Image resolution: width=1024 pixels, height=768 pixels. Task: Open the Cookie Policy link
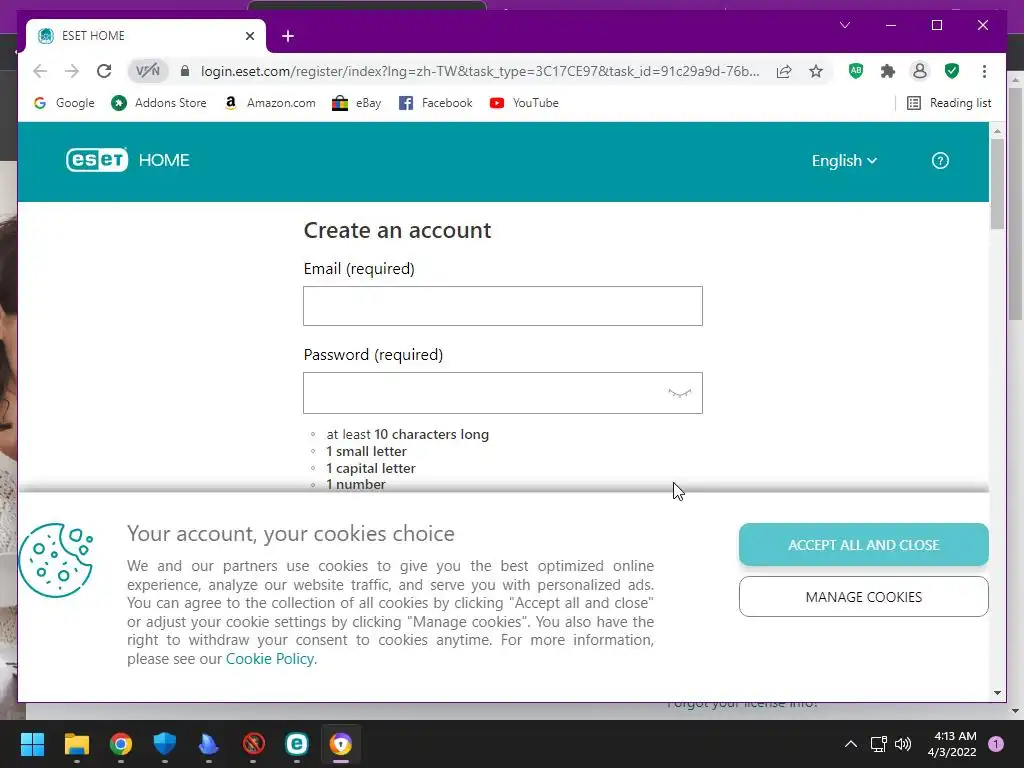click(270, 659)
